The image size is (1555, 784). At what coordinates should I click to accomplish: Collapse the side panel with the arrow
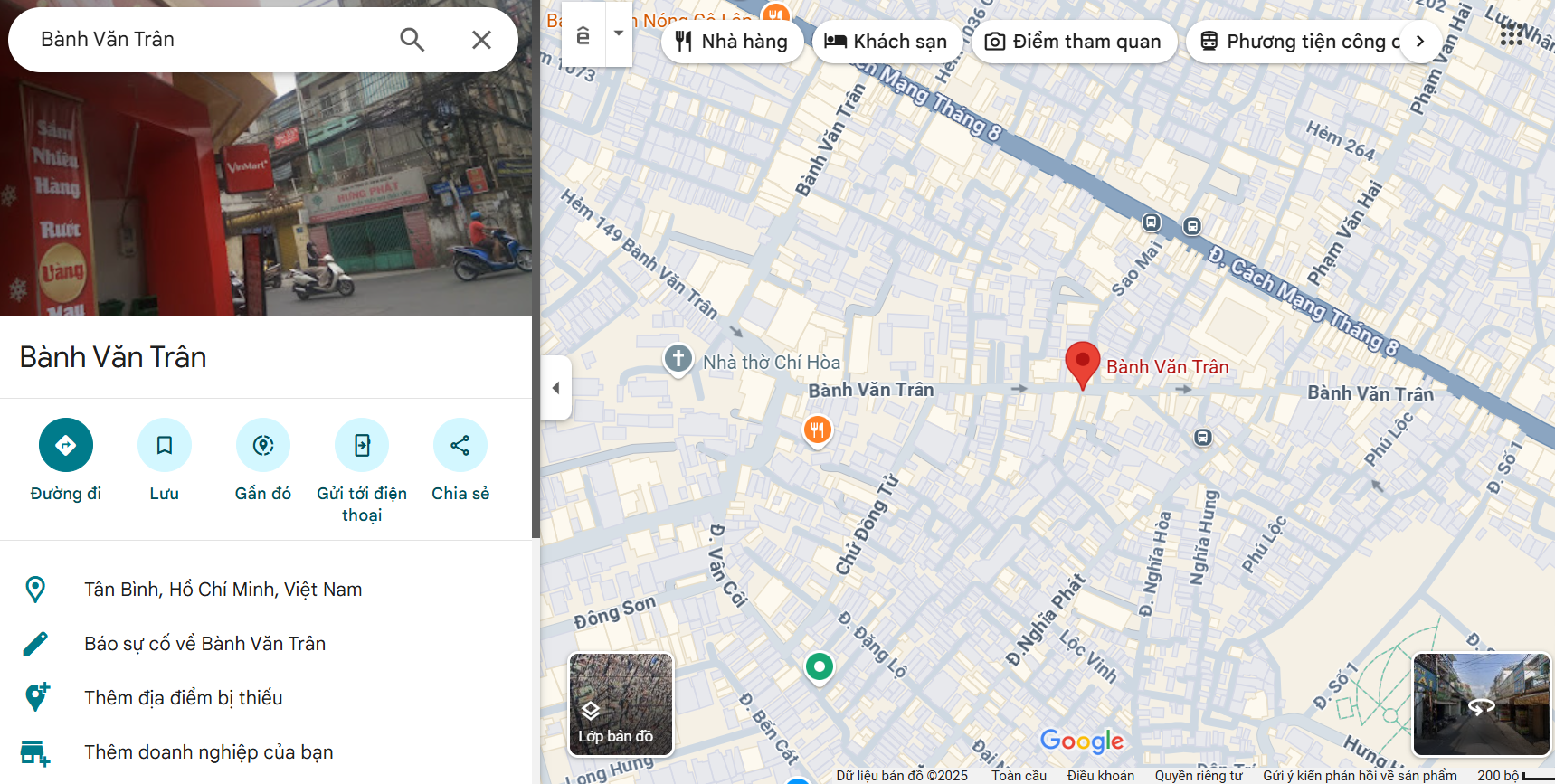[556, 388]
